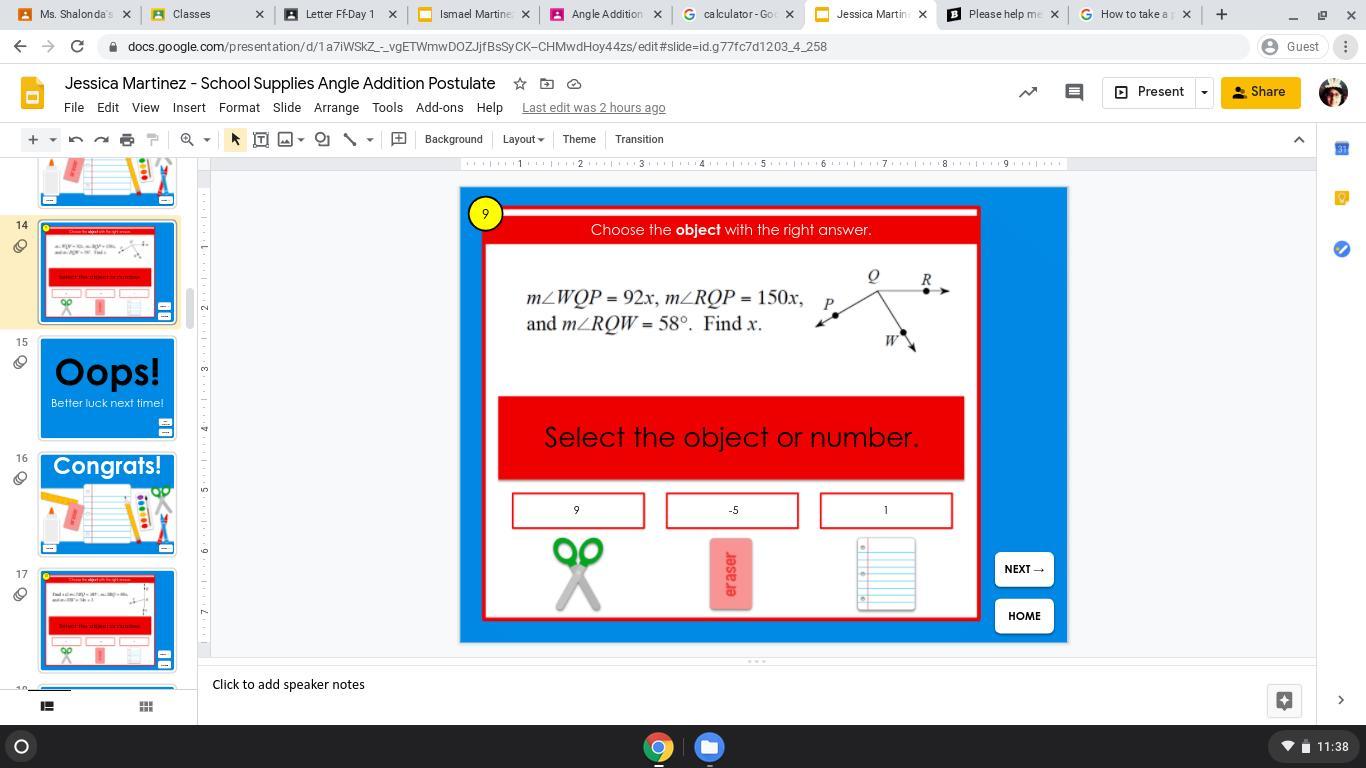1366x768 pixels.
Task: Open the Chrome OS launcher
Action: (21, 747)
